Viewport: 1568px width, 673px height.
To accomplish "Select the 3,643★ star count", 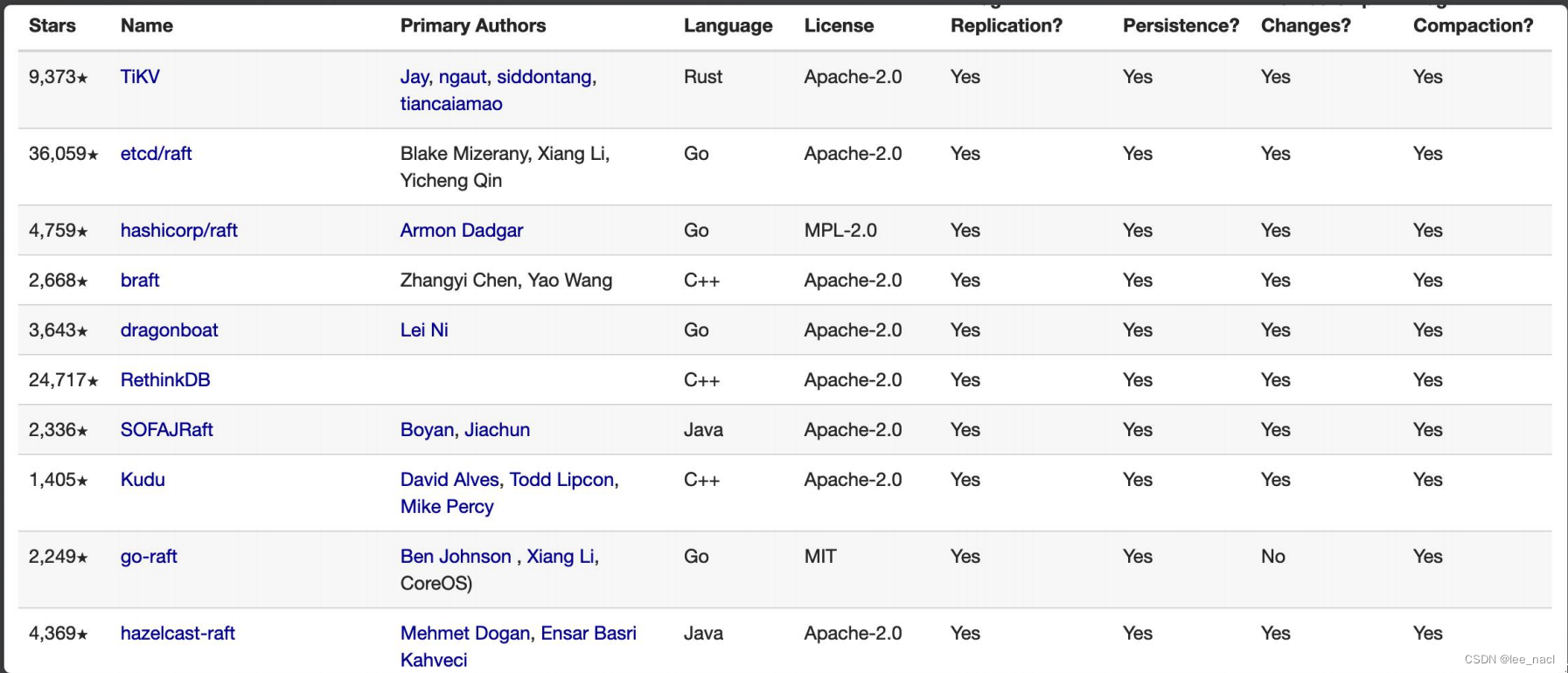I will (x=59, y=330).
